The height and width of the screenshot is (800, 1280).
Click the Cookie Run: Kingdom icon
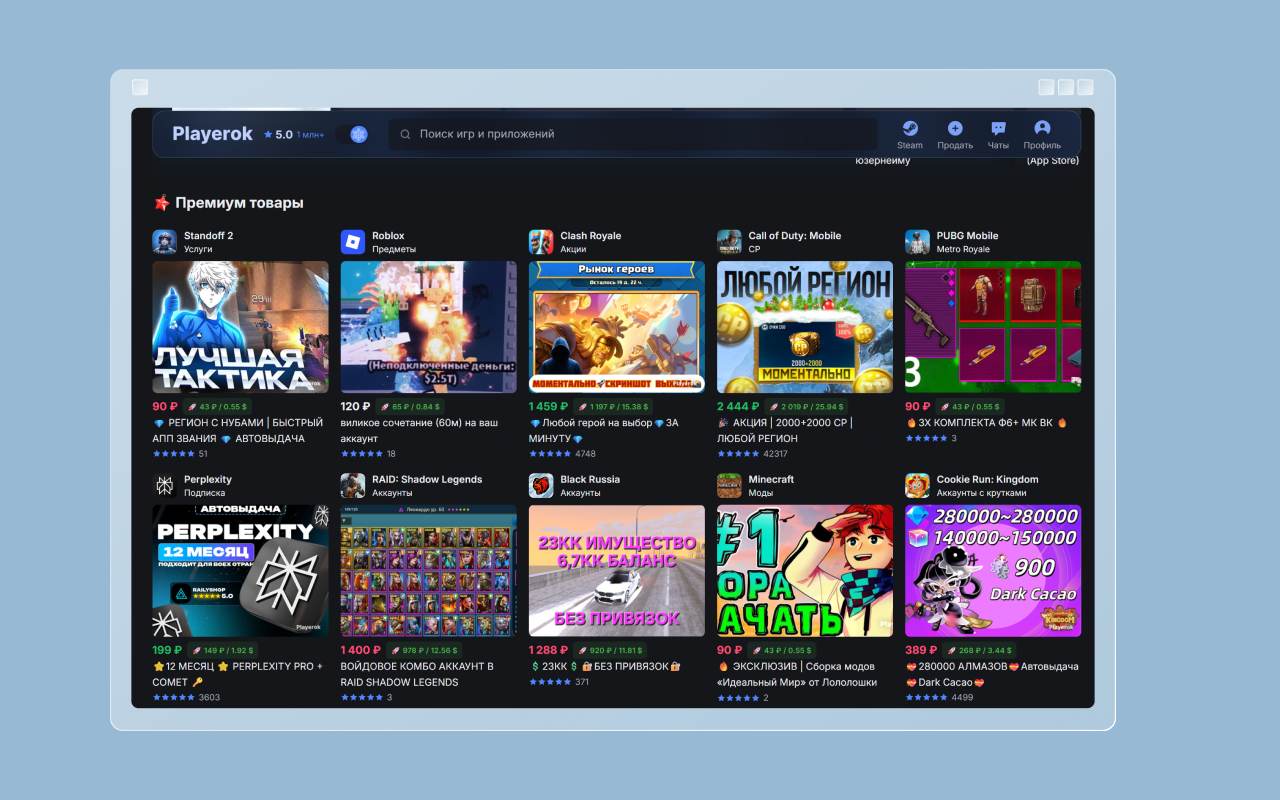point(917,486)
